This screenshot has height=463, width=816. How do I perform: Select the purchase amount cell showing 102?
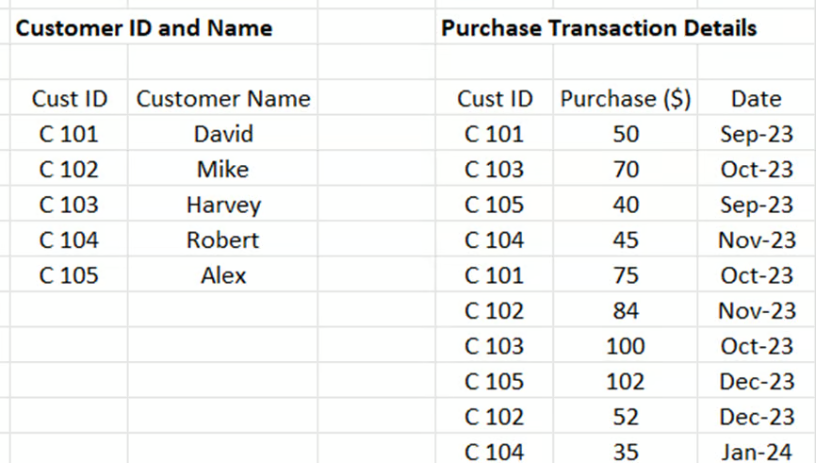pos(626,382)
